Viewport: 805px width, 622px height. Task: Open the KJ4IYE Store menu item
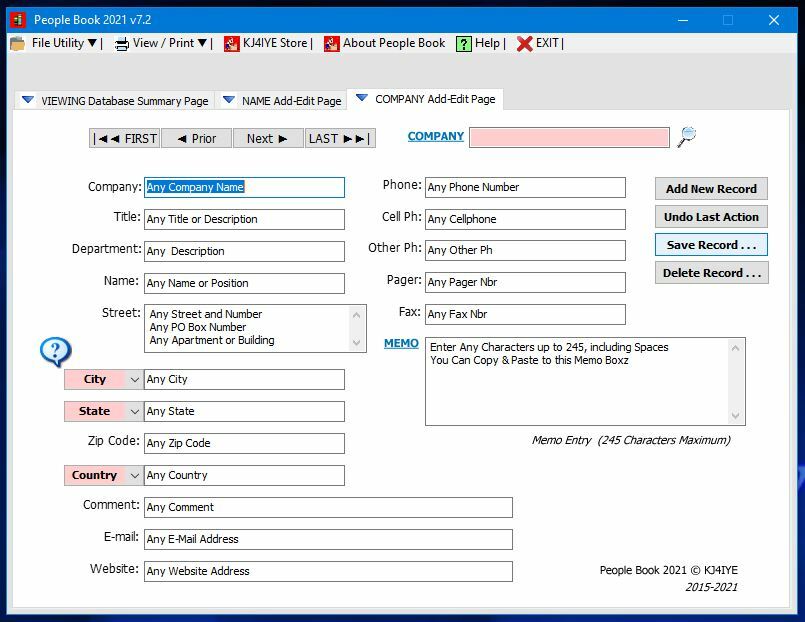click(275, 43)
